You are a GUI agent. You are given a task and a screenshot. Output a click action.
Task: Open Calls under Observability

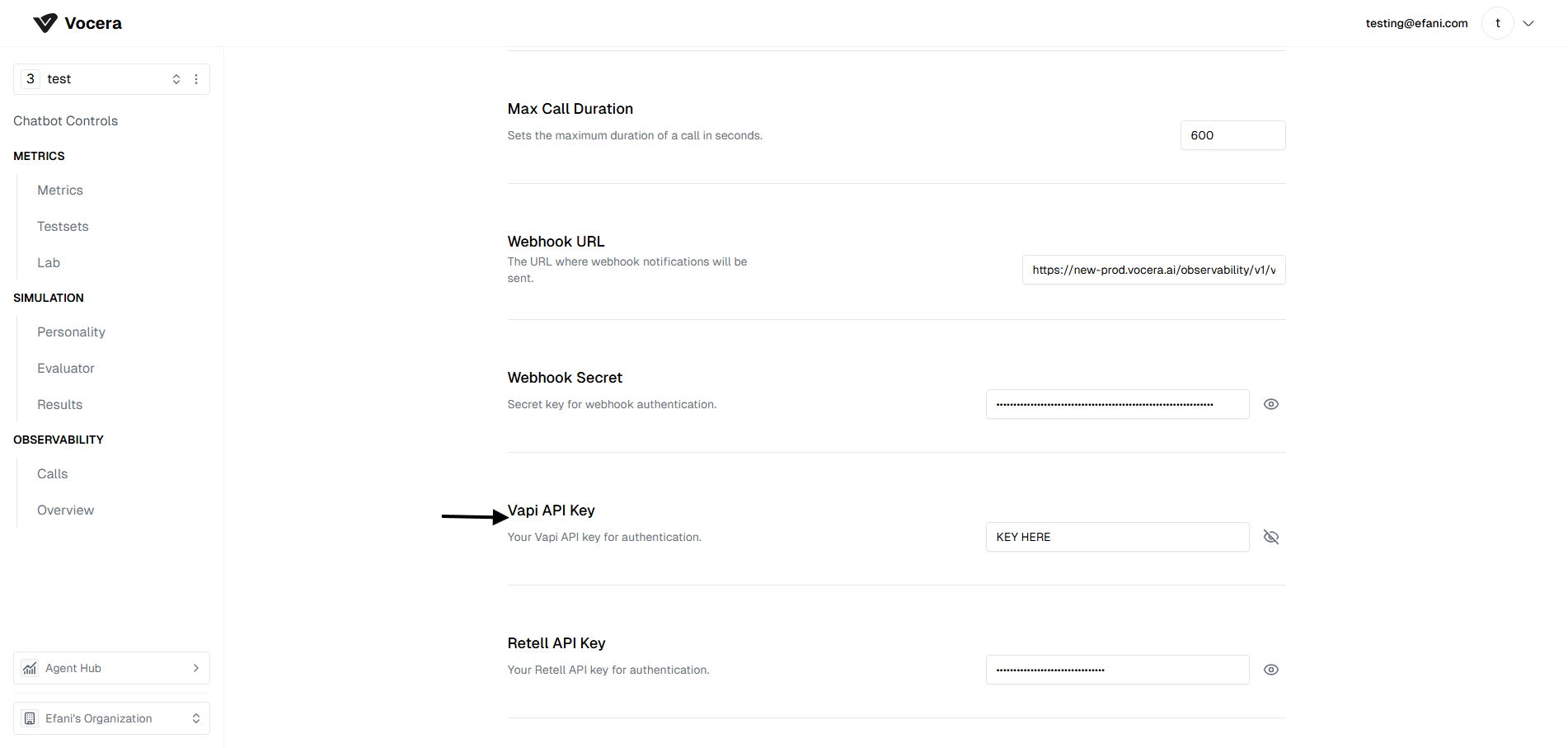click(x=53, y=474)
